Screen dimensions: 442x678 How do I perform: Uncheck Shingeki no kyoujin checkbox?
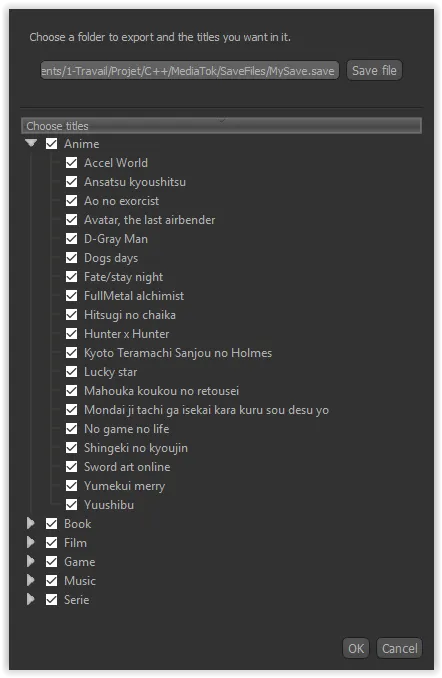tap(71, 448)
